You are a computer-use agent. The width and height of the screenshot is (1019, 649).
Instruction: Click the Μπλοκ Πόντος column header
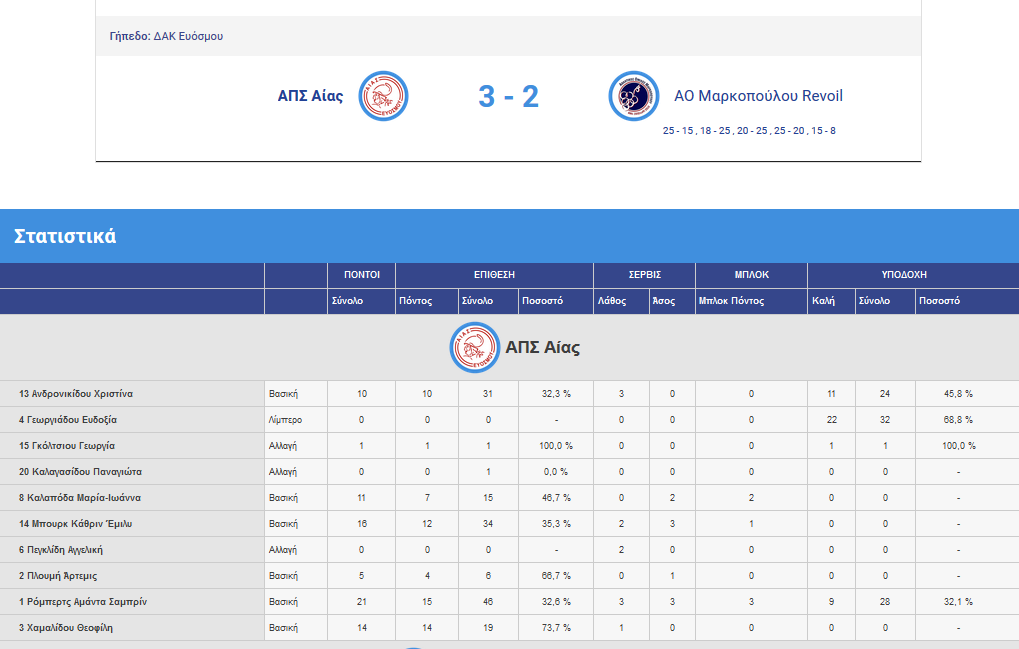[x=732, y=301]
